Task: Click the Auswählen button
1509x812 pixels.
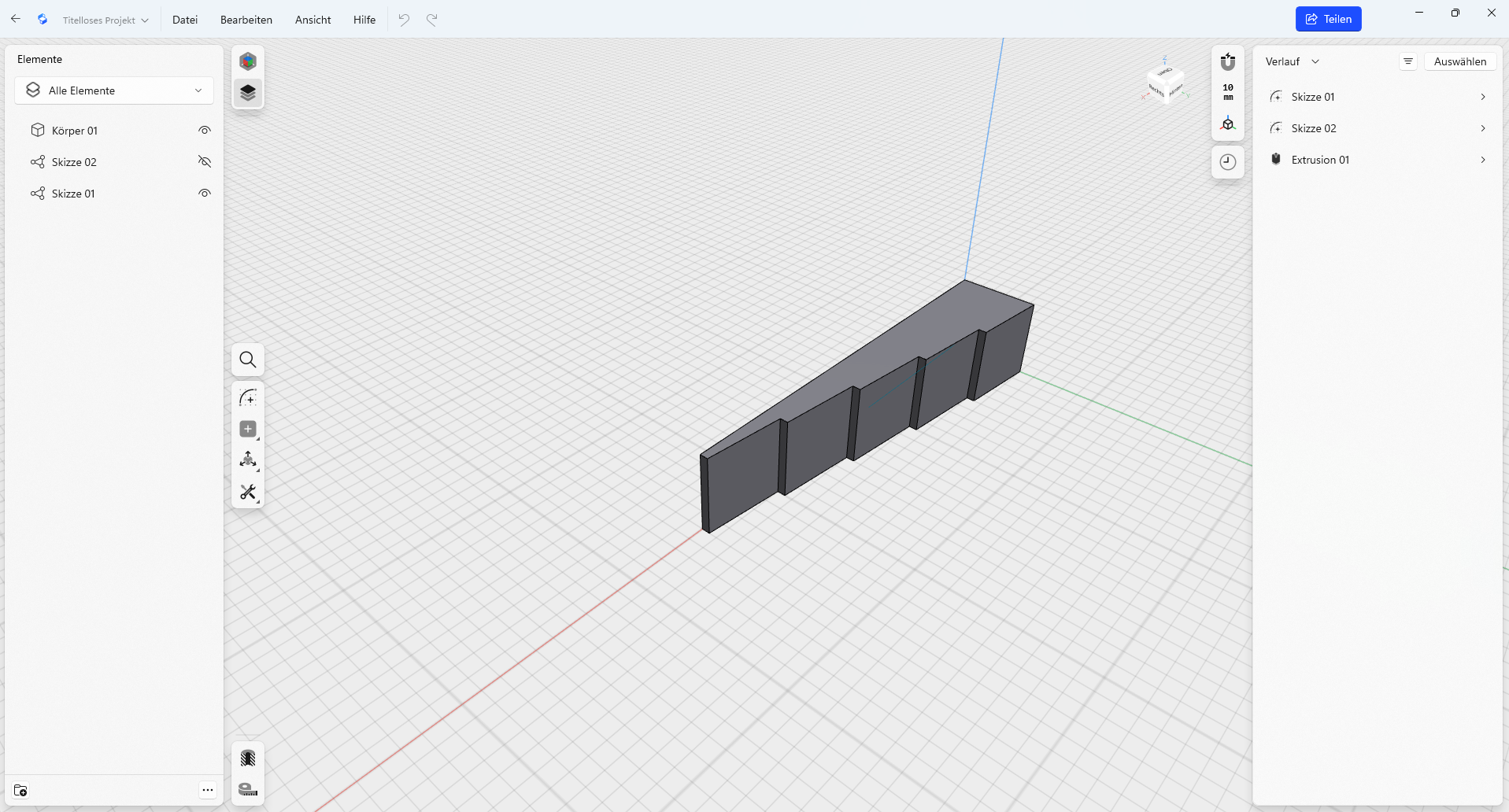Action: tap(1460, 61)
